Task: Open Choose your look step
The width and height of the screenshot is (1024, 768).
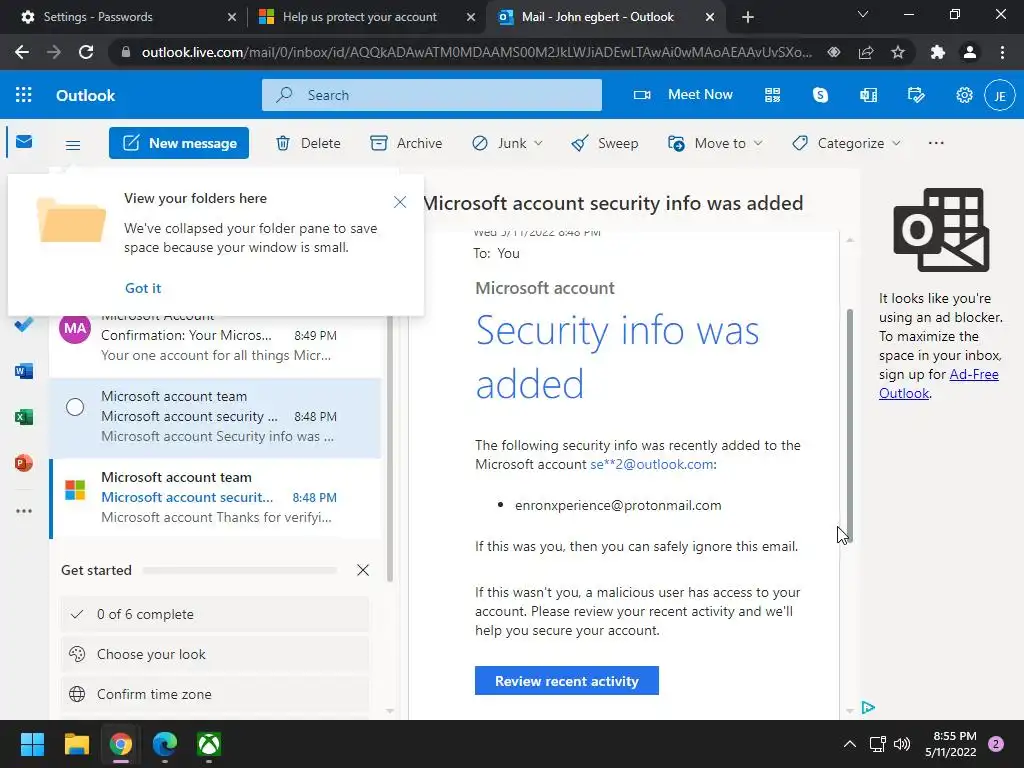Action: 215,654
